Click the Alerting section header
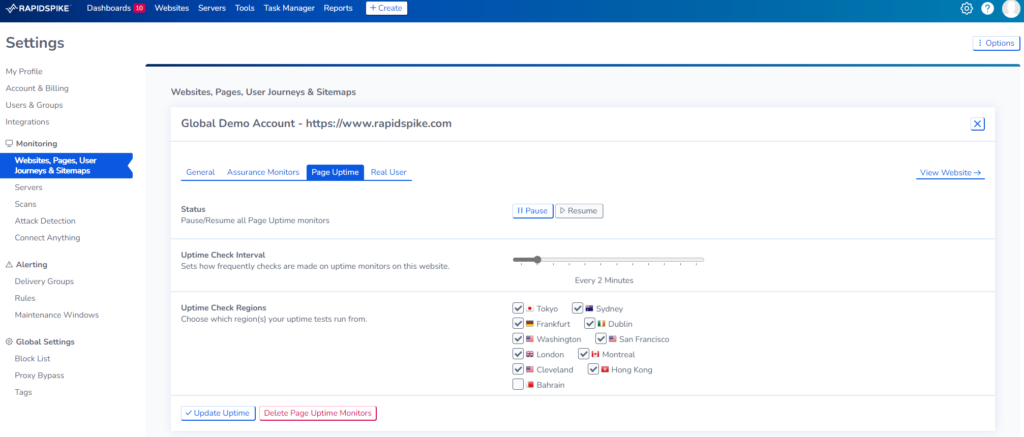This screenshot has height=437, width=1024. click(26, 265)
